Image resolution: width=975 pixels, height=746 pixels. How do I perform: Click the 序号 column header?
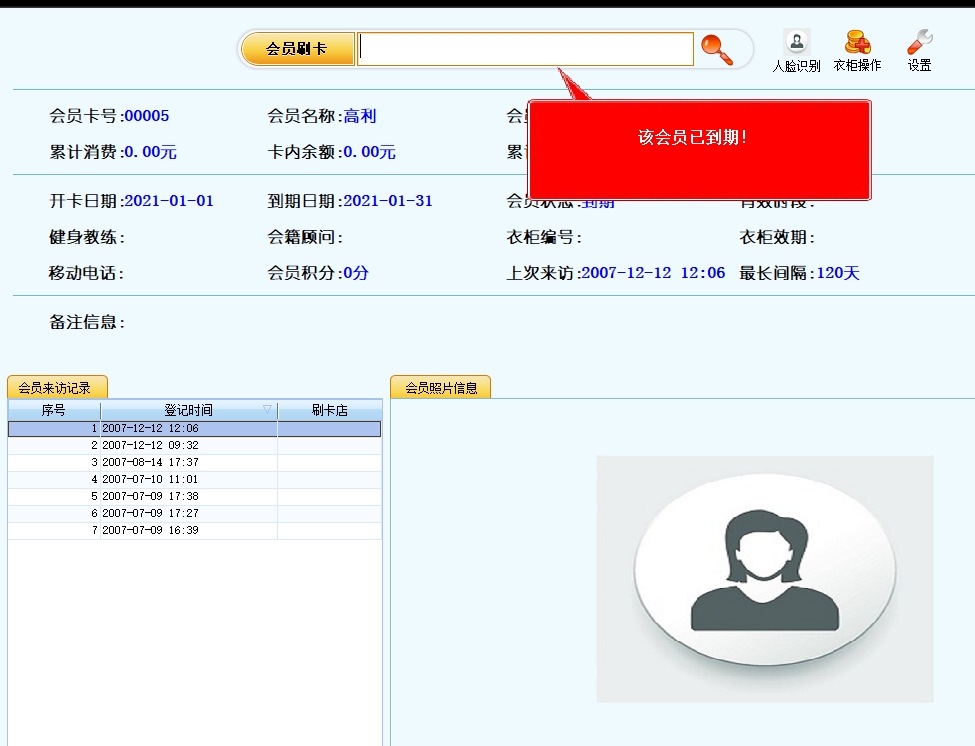(x=54, y=410)
